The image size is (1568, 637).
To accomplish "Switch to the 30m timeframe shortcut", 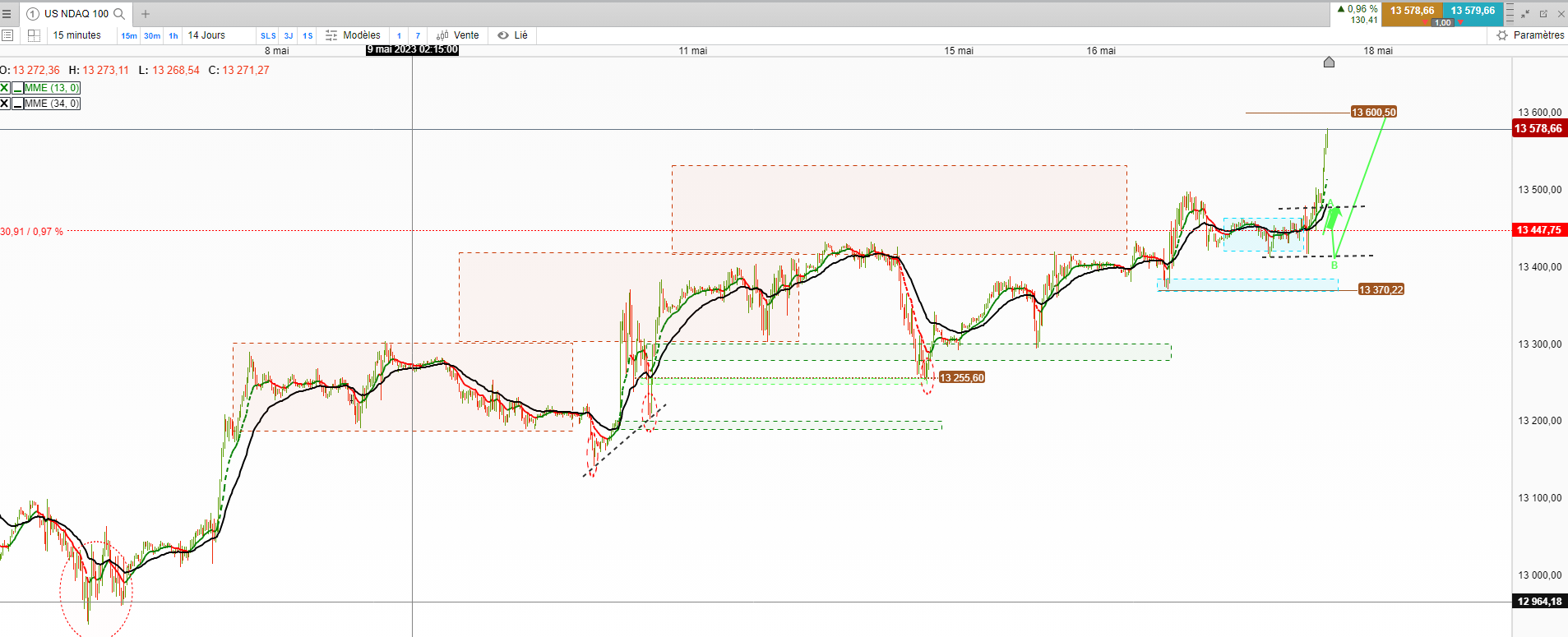I will (x=152, y=36).
